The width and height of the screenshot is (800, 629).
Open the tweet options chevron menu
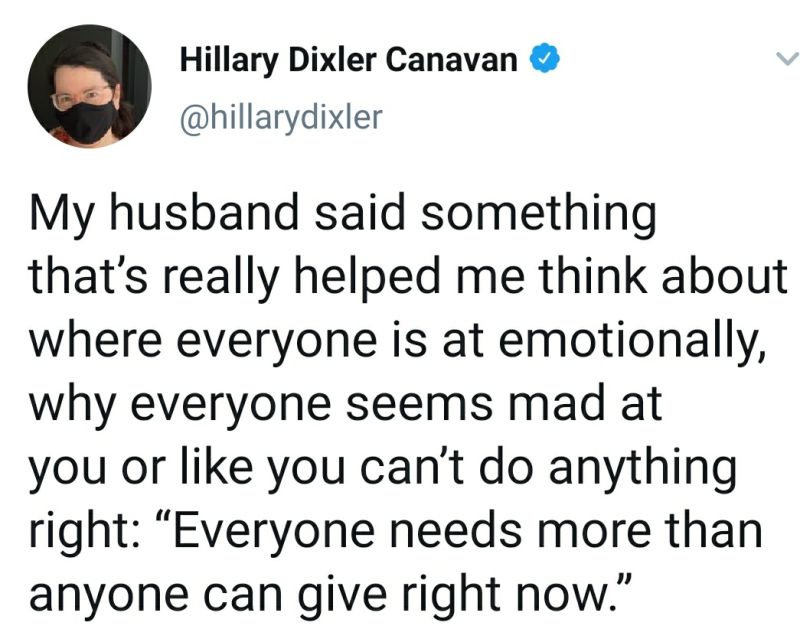point(787,58)
